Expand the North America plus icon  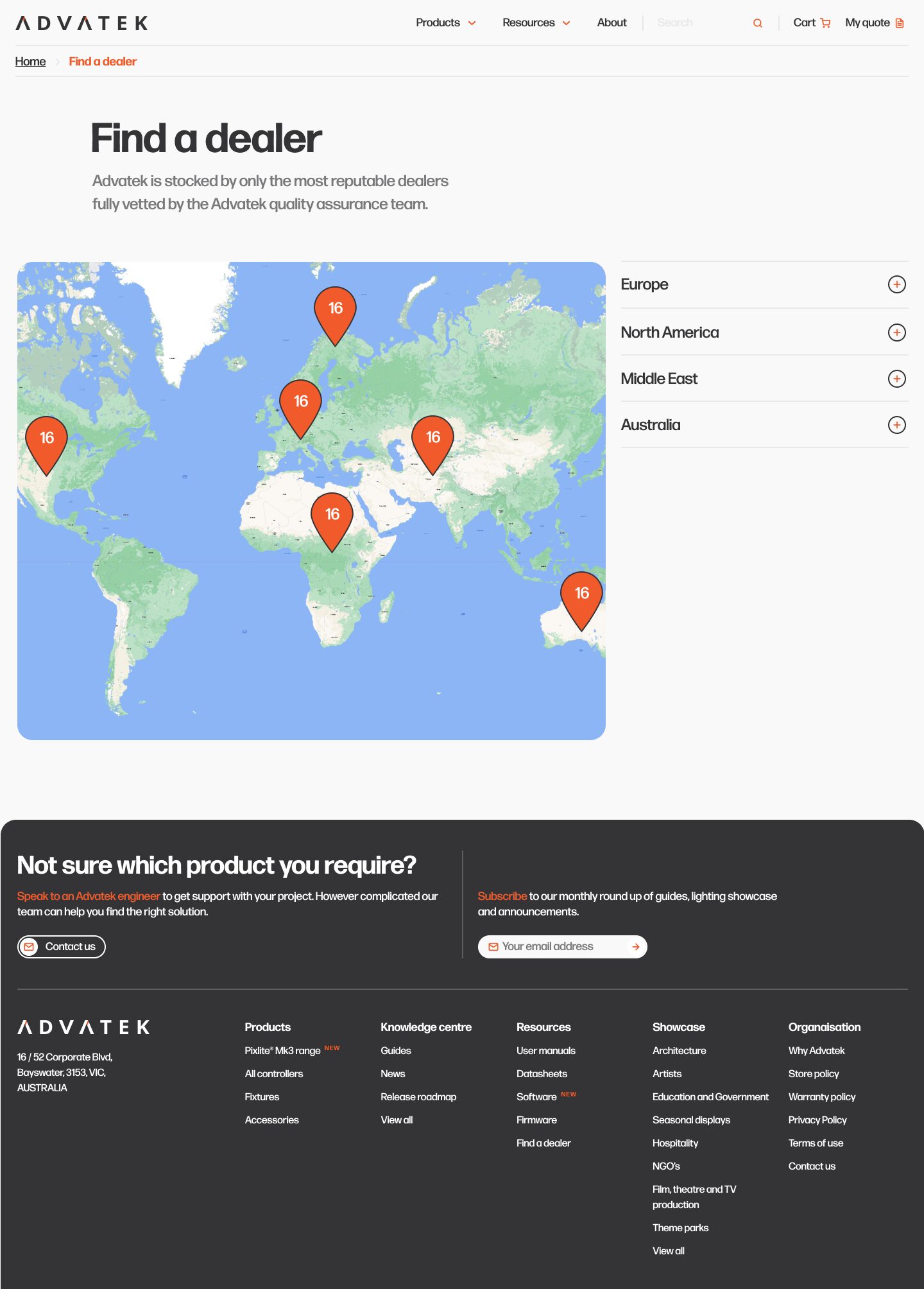[897, 333]
